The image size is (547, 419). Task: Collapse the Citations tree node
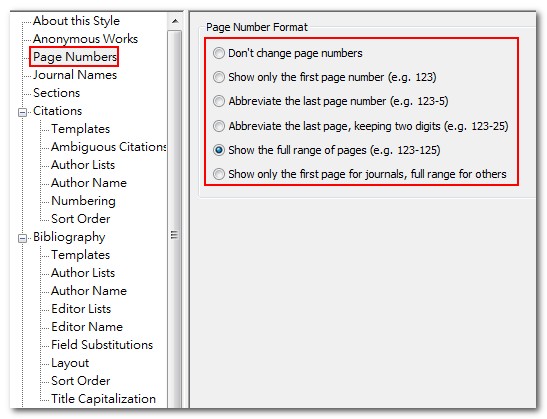pos(22,112)
